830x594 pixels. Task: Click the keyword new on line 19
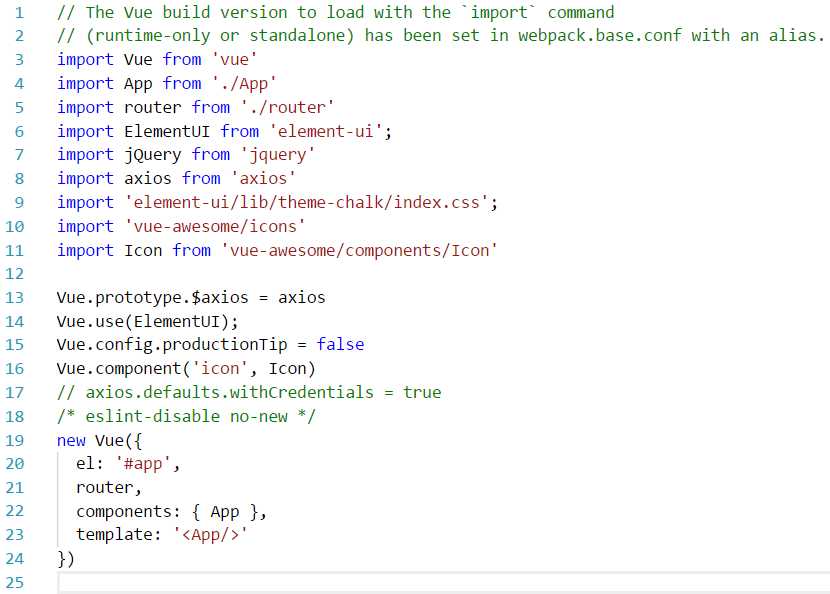71,440
